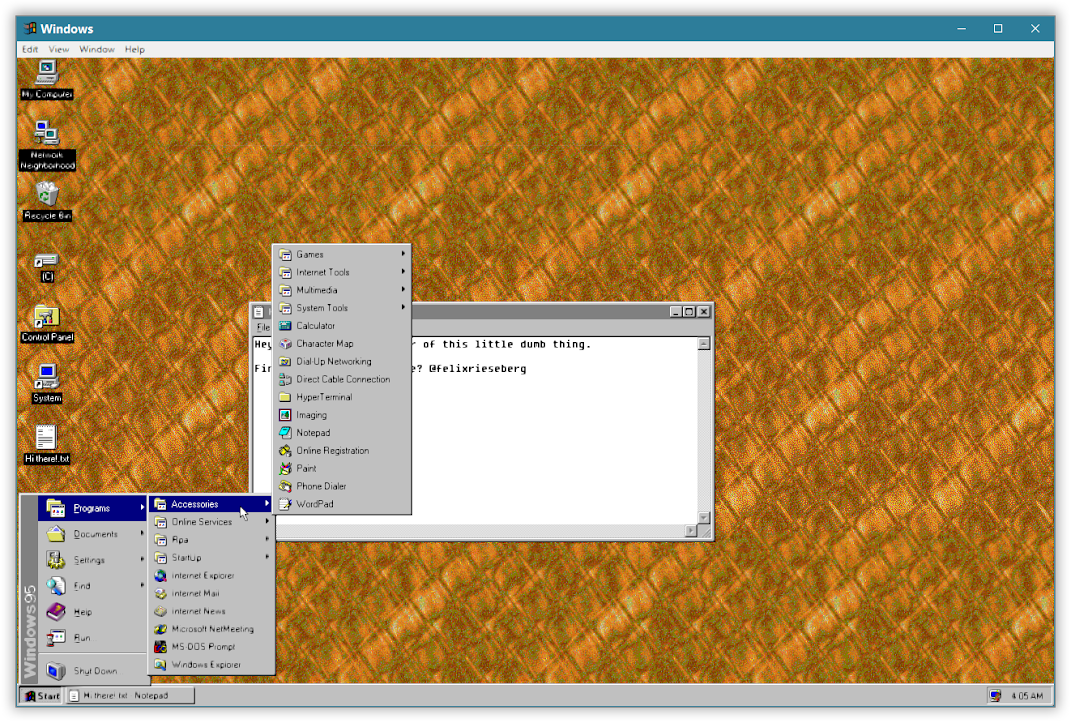This screenshot has height=723, width=1071.
Task: Launch Microsoft NetMeeting from Programs
Action: pos(212,629)
